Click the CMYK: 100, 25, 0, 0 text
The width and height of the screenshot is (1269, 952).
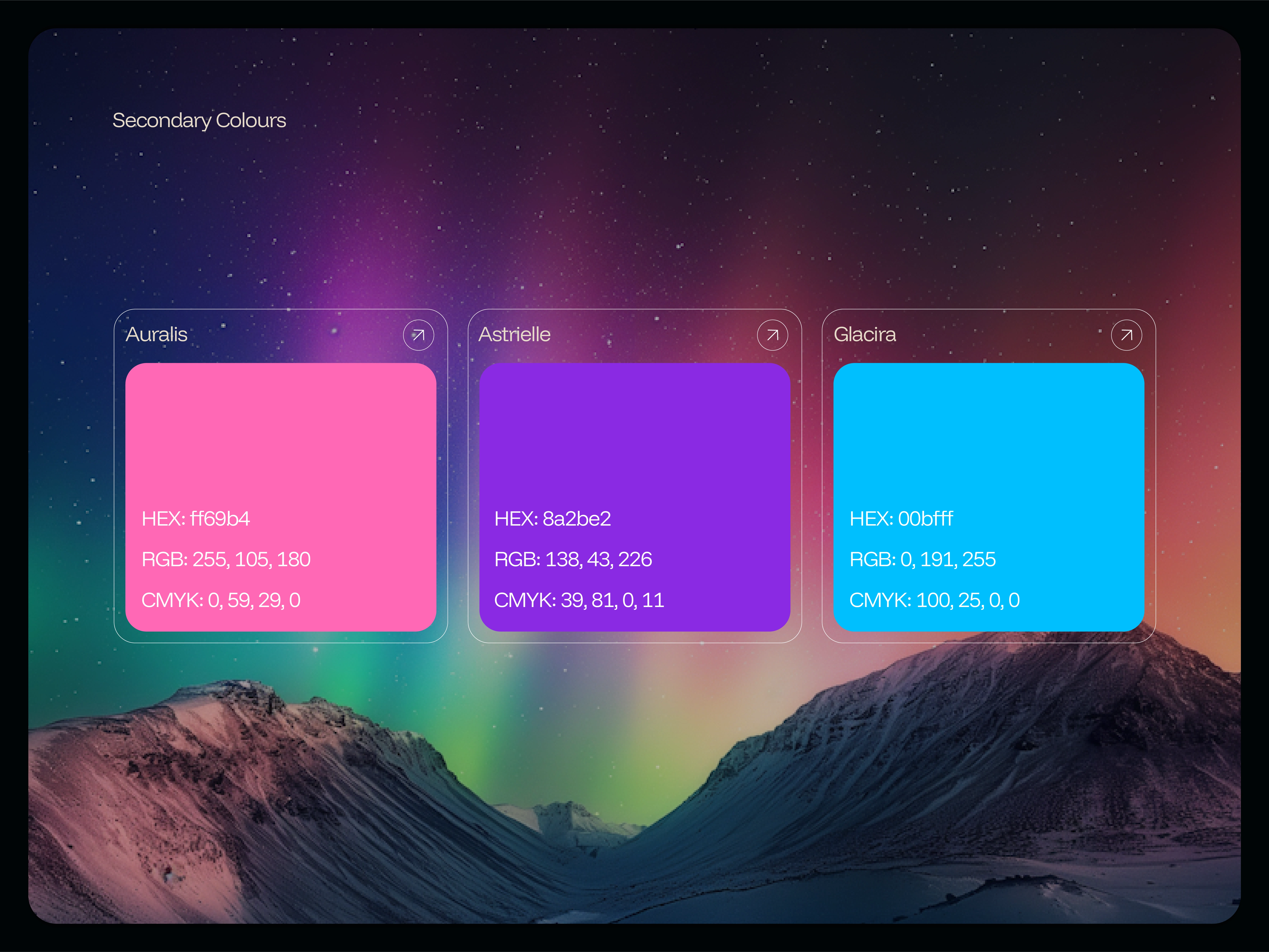pos(934,600)
